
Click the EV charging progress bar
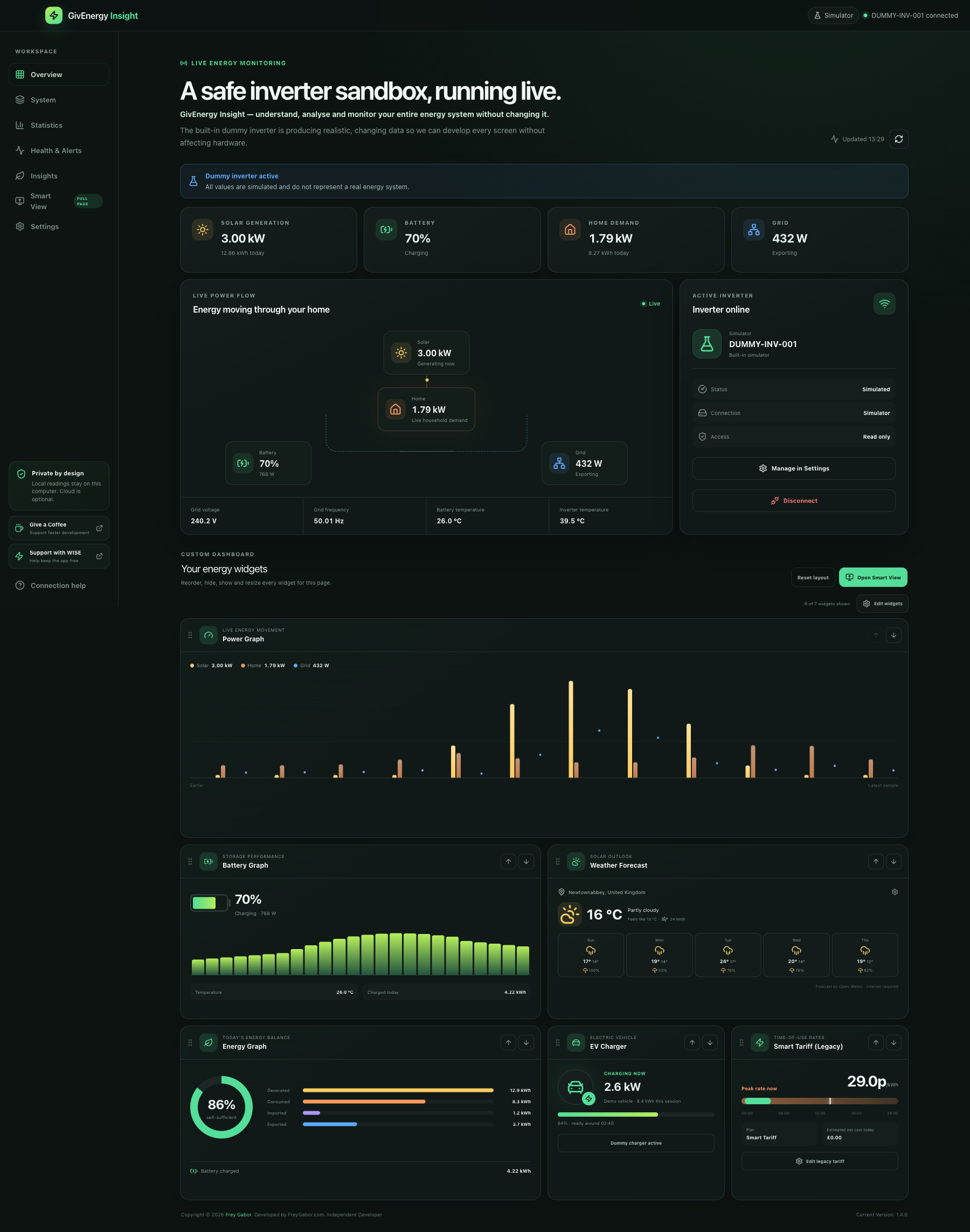pyautogui.click(x=636, y=1115)
